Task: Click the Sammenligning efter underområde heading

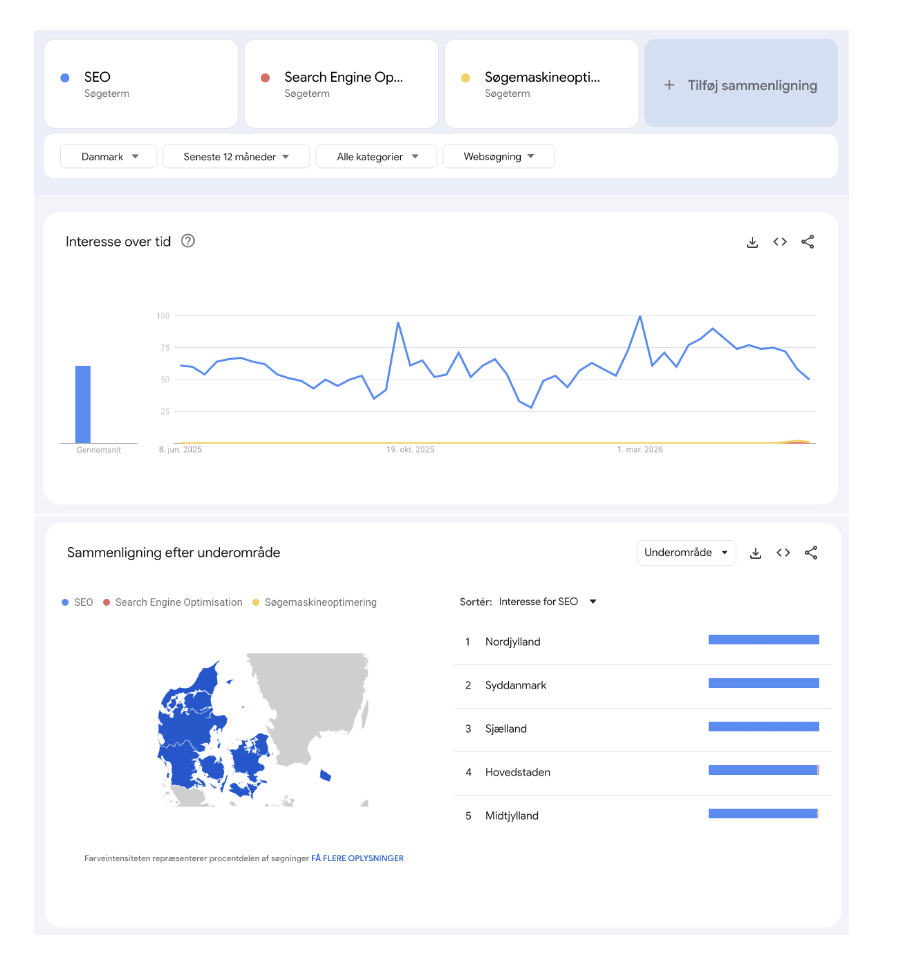Action: click(173, 553)
